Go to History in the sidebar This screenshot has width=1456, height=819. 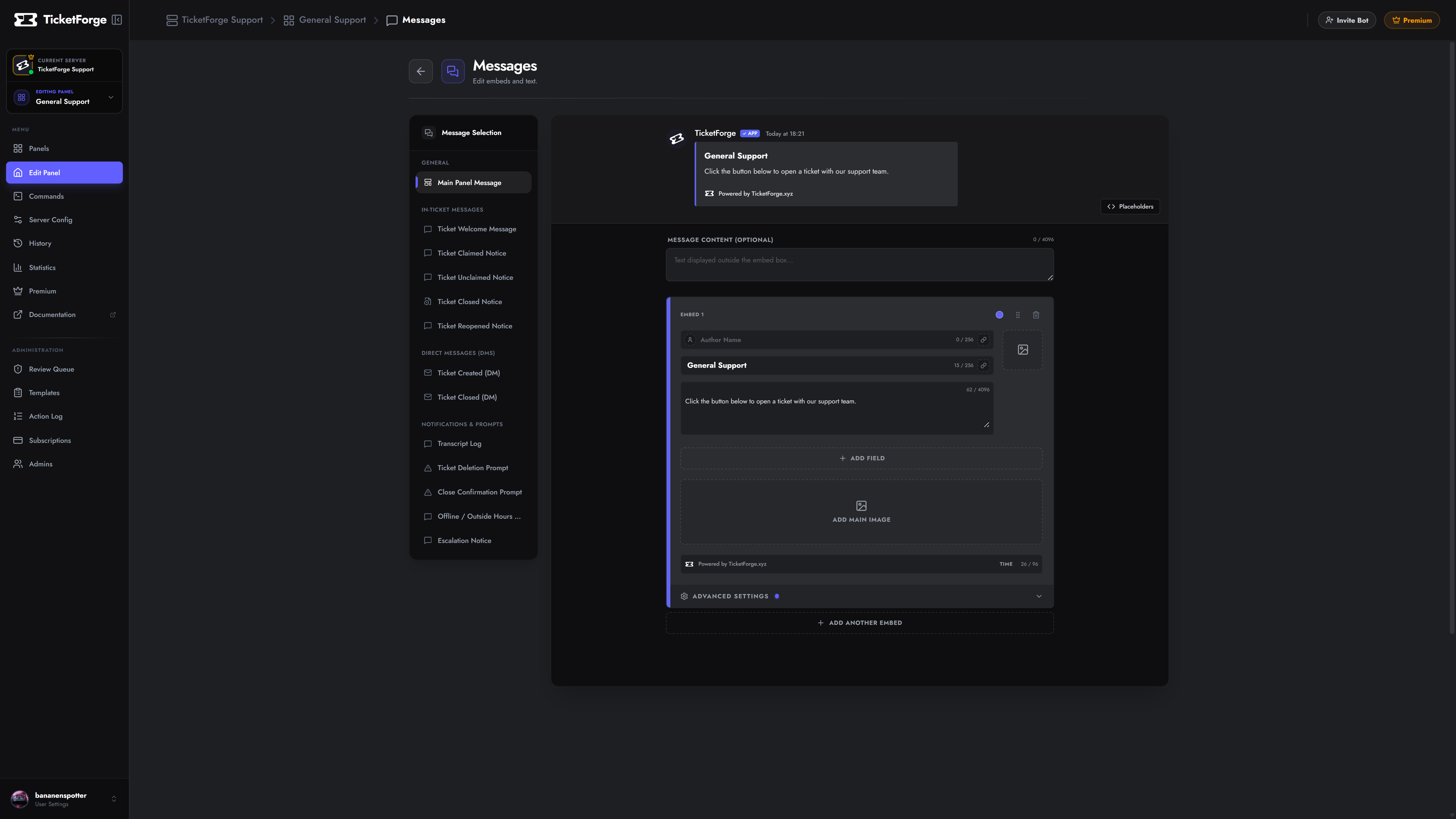[64, 244]
